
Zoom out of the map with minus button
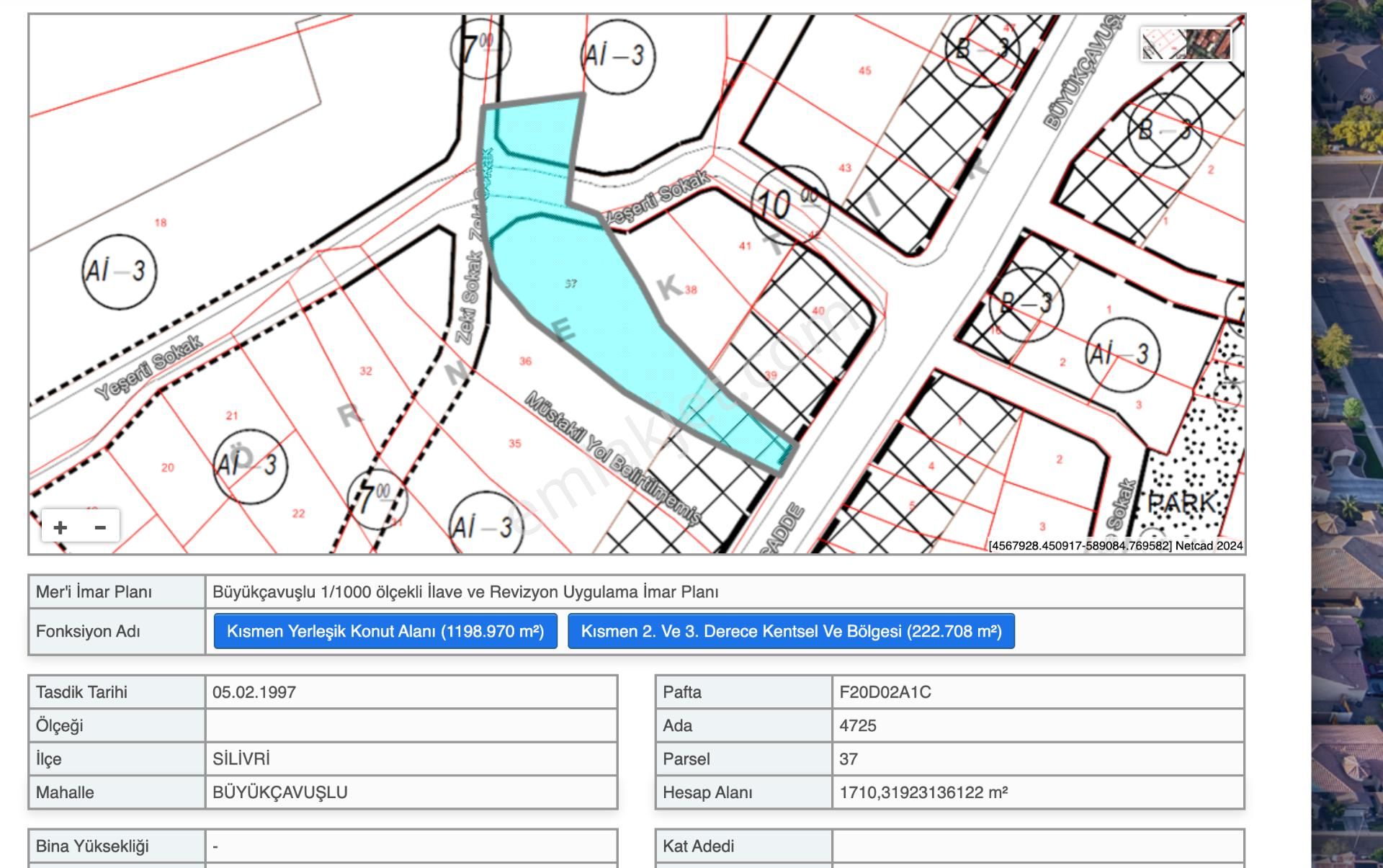[100, 527]
